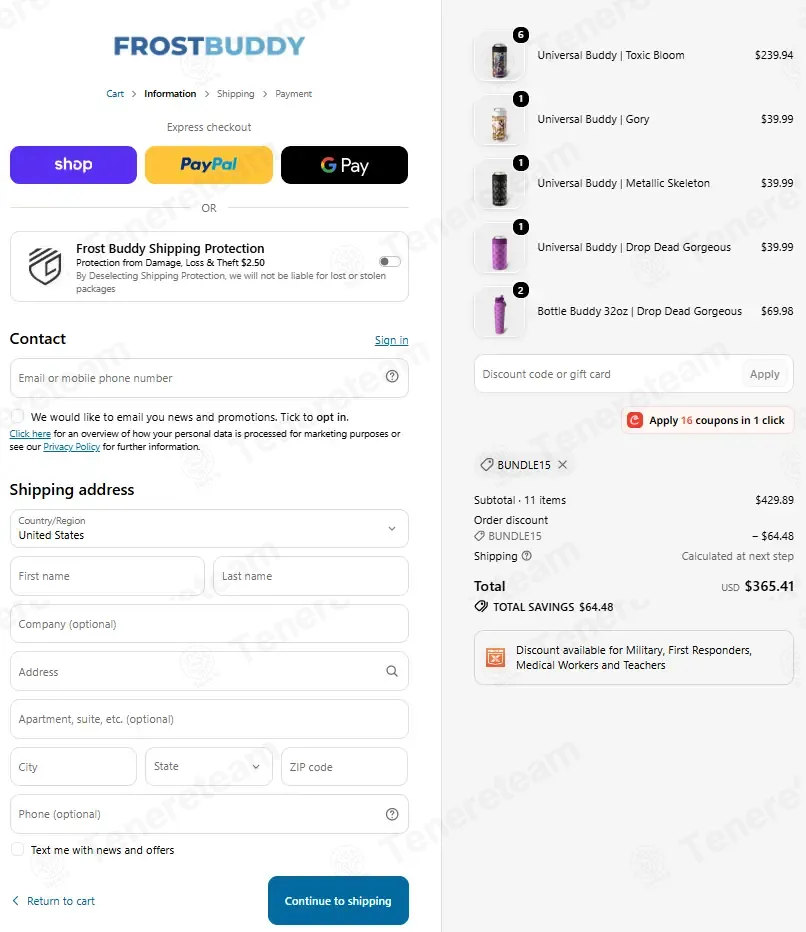Tick the email news and promotions checkbox
The height and width of the screenshot is (932, 806).
coord(18,416)
